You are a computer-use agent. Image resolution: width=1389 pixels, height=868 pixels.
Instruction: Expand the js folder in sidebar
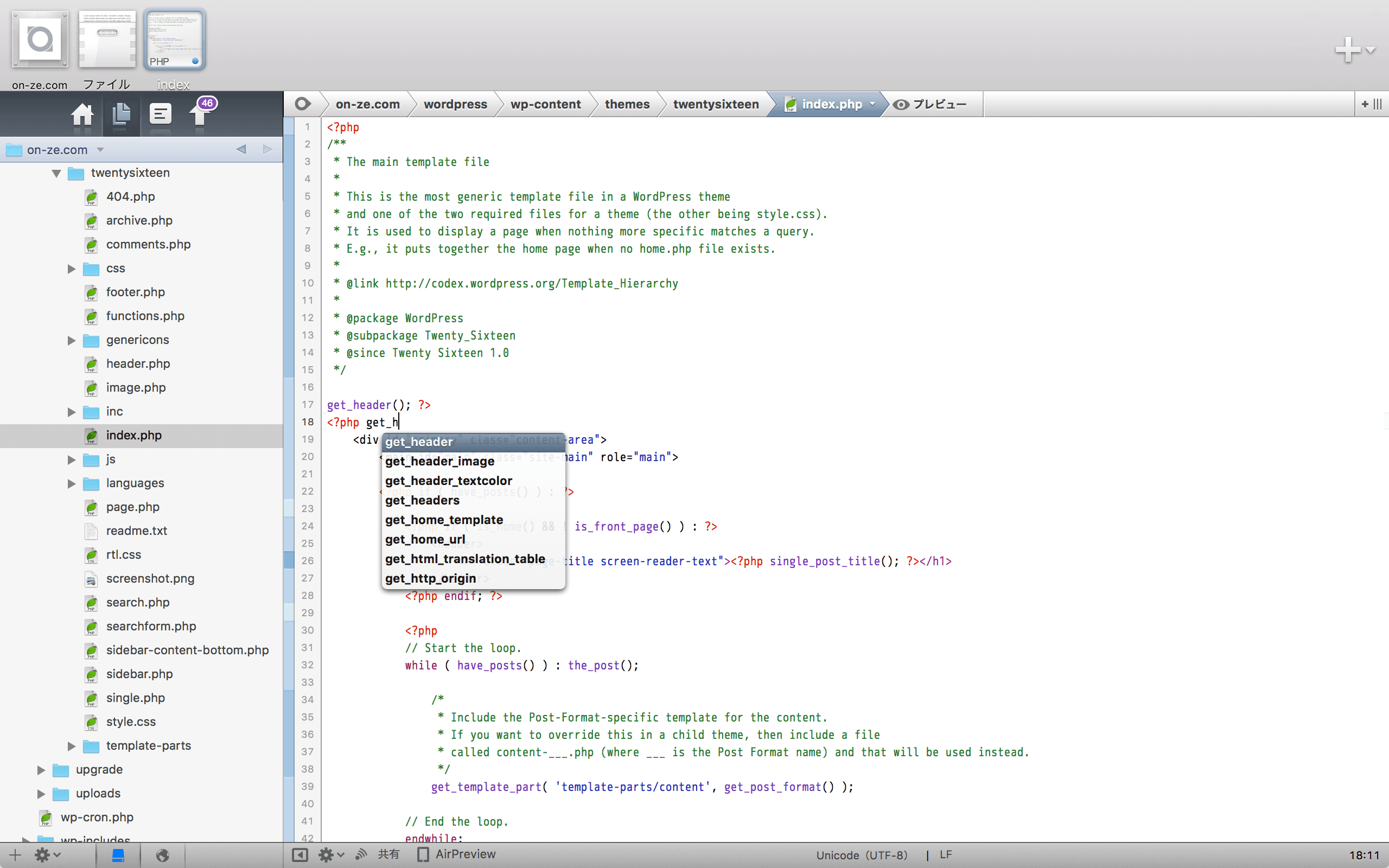tap(70, 459)
